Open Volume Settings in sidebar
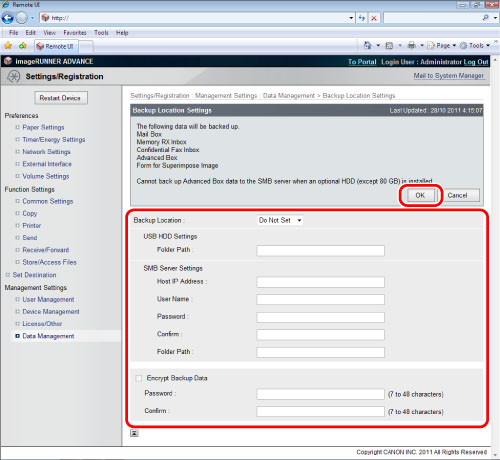The width and height of the screenshot is (500, 460). [x=46, y=176]
